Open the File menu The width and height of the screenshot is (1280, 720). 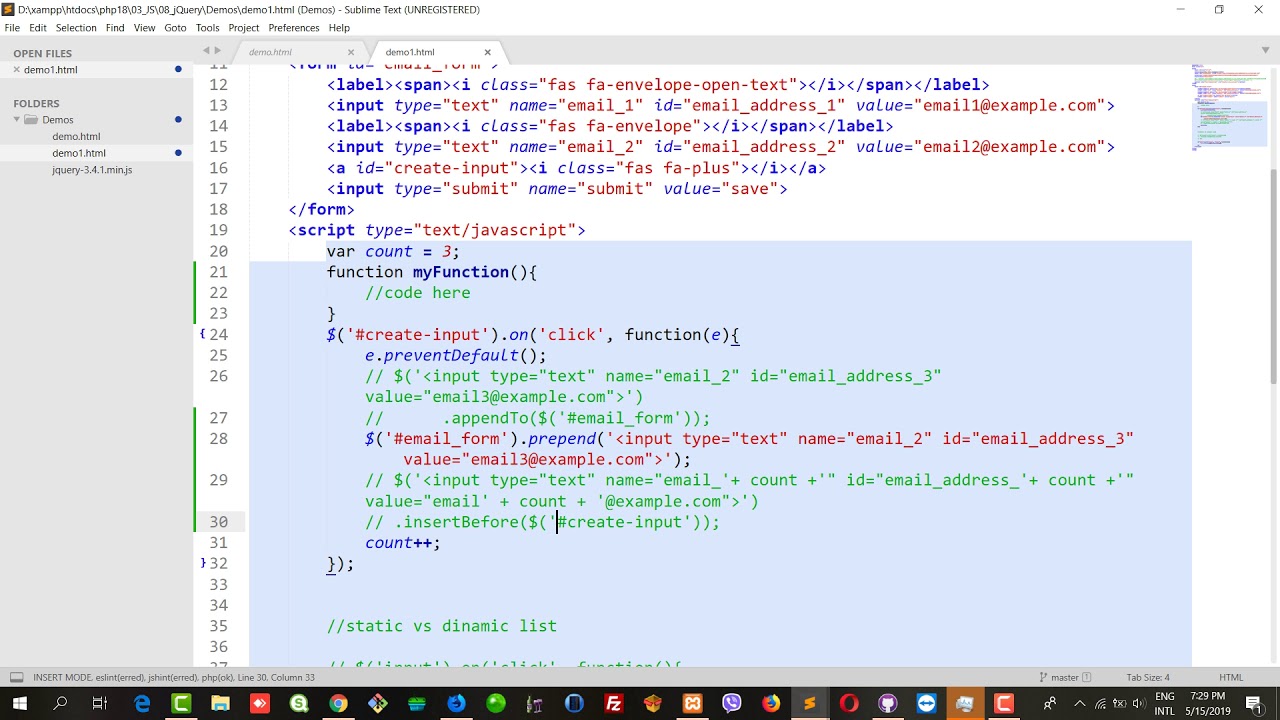[x=12, y=28]
